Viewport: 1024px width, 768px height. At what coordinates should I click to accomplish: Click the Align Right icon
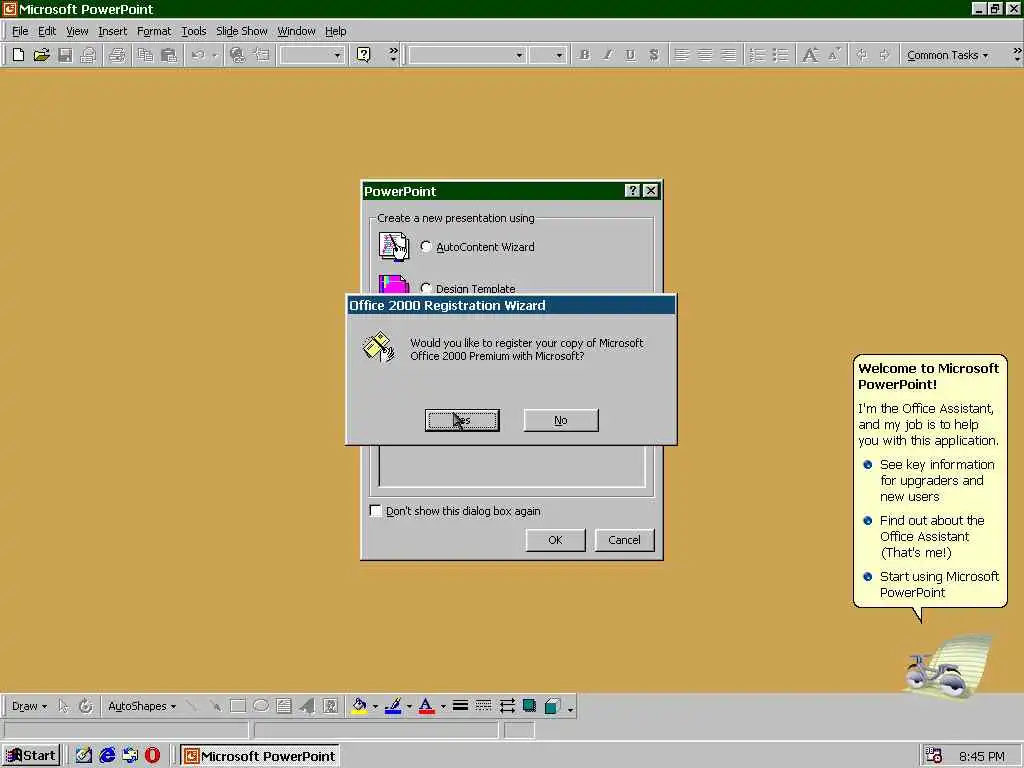click(728, 55)
